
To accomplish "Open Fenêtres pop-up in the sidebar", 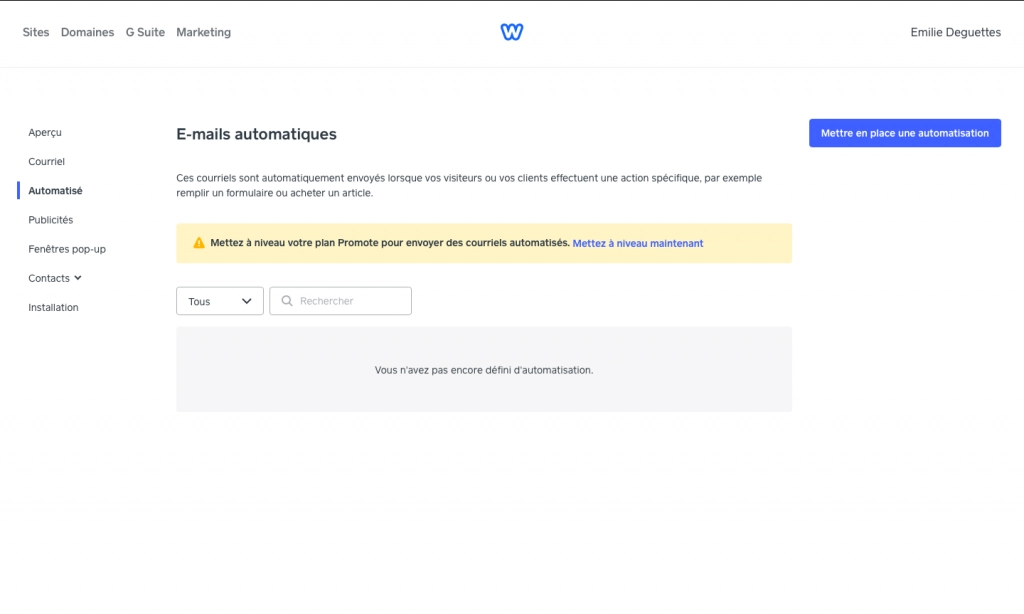I will tap(67, 249).
